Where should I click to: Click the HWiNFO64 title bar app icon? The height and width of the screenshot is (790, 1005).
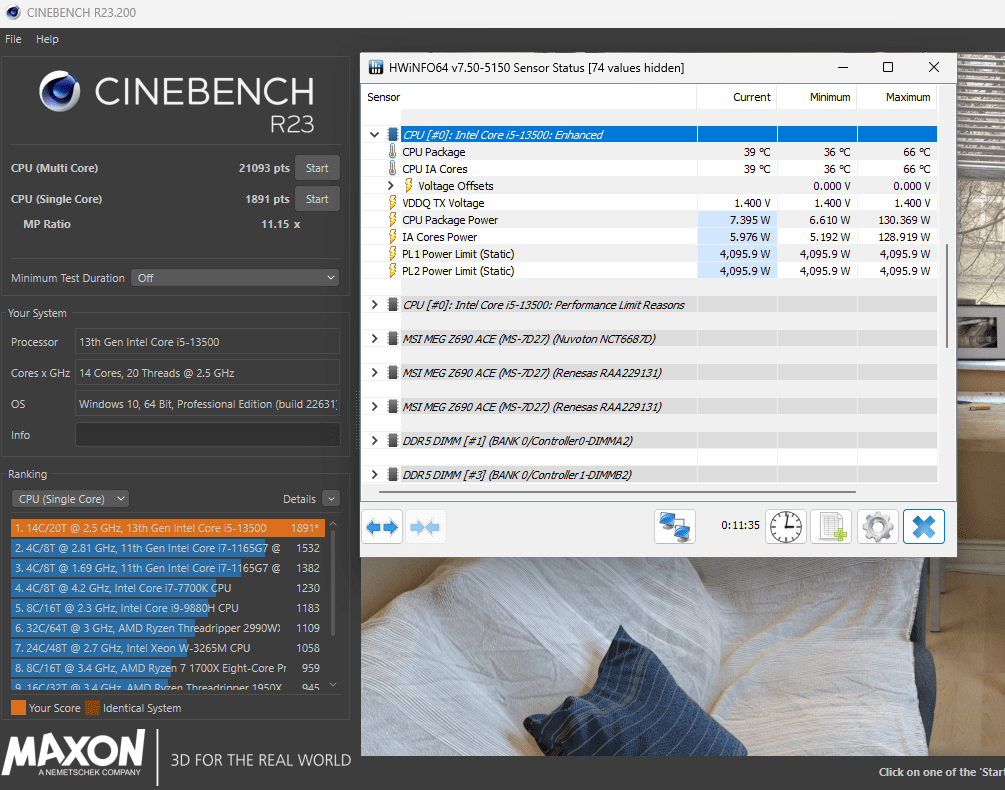[x=376, y=67]
